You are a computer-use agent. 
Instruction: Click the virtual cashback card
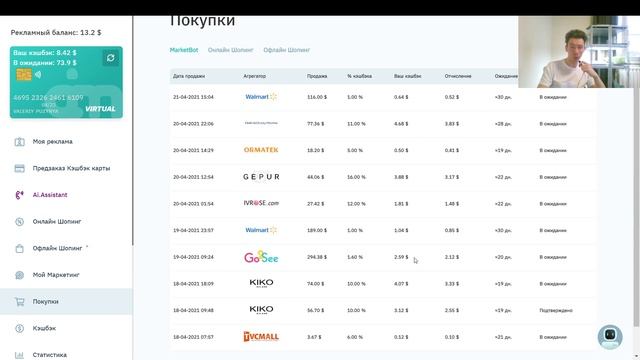coord(66,82)
